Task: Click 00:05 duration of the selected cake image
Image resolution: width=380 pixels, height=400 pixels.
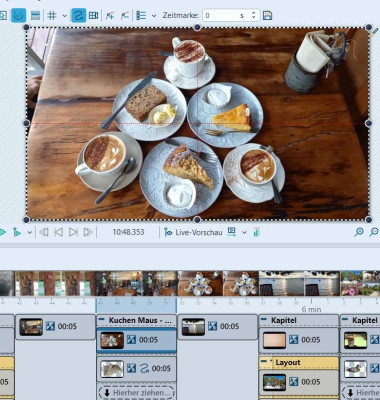Action: (148, 340)
